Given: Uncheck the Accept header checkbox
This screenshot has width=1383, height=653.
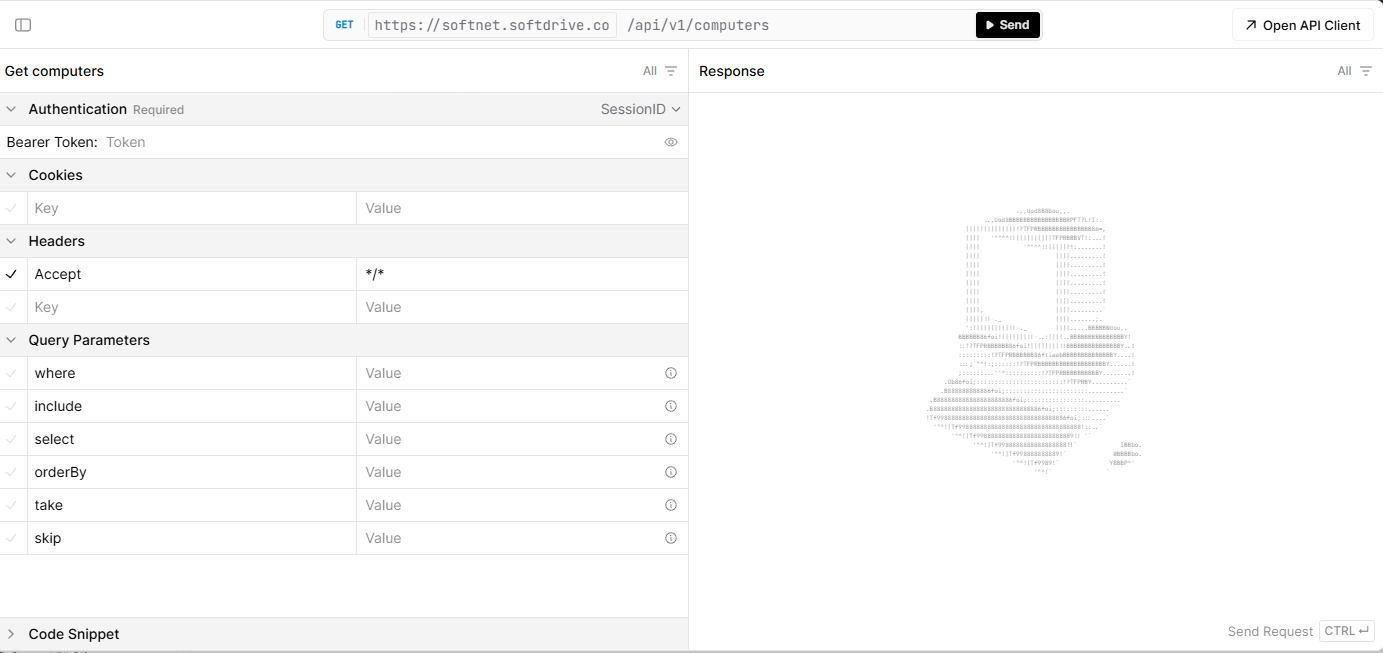Looking at the screenshot, I should pyautogui.click(x=12, y=274).
